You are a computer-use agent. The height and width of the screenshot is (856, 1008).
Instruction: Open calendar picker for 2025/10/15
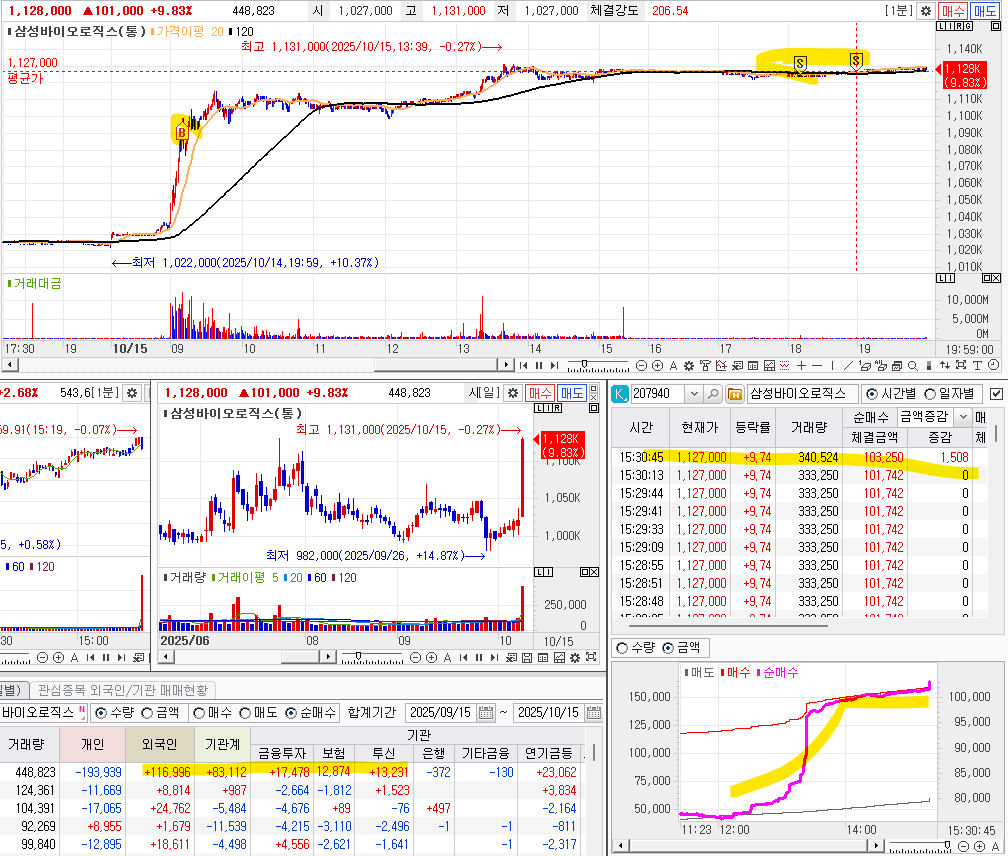click(594, 713)
